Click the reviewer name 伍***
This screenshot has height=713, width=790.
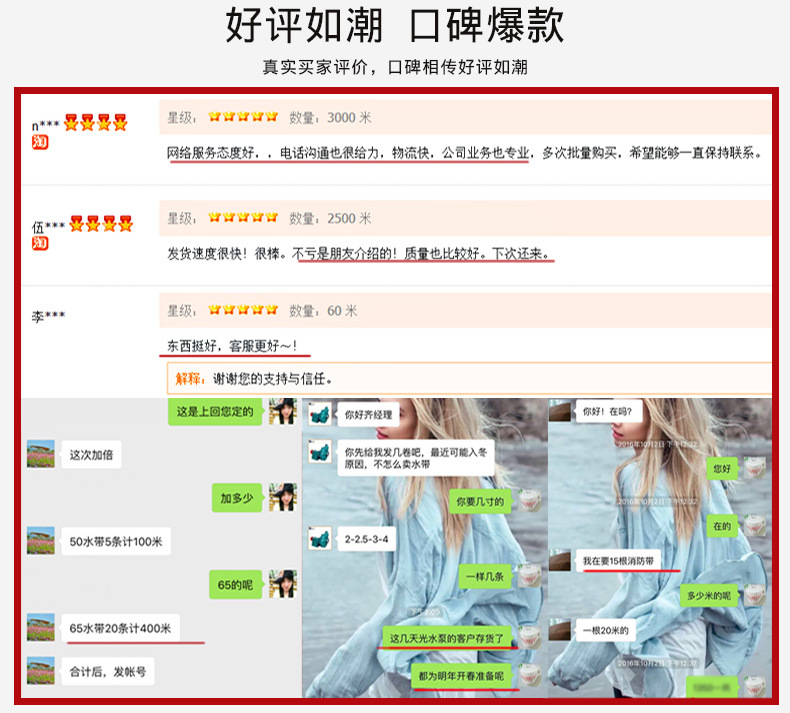(x=48, y=227)
